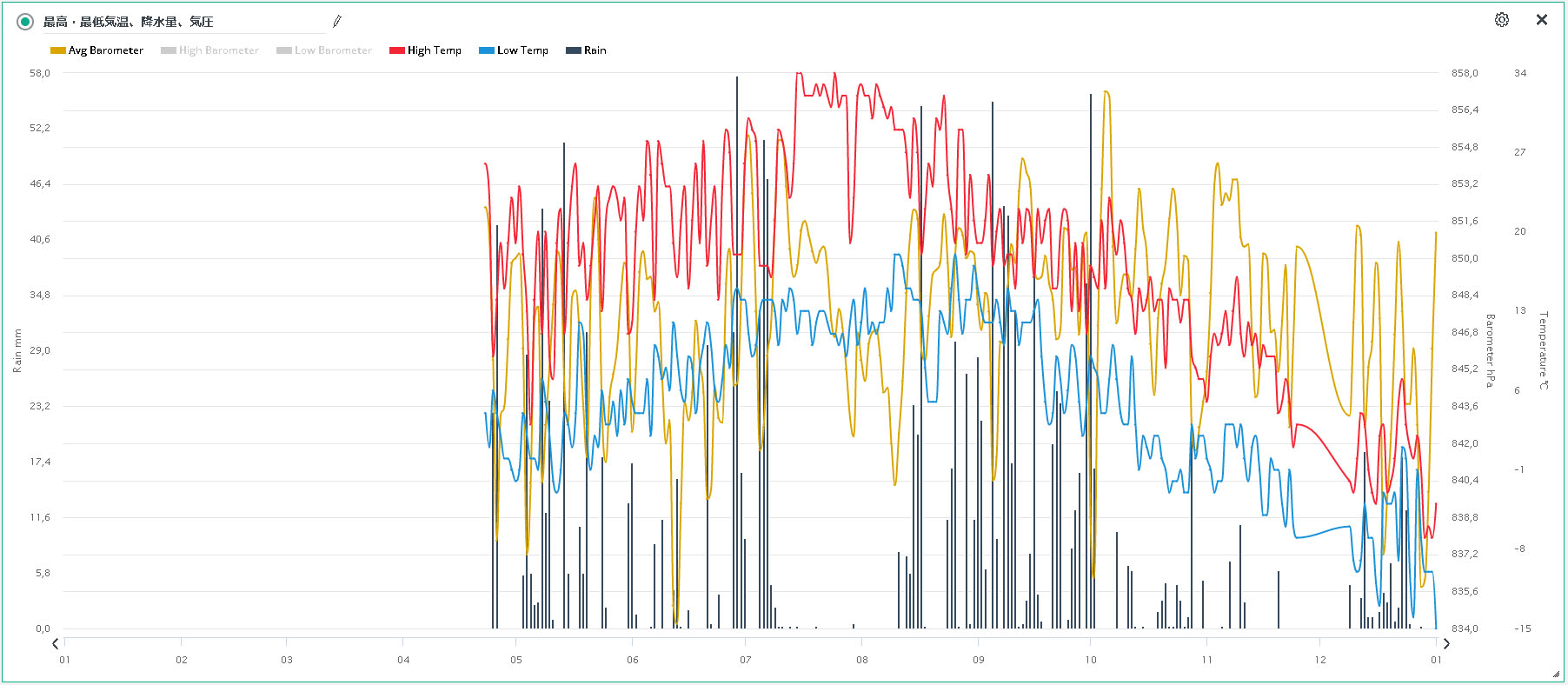Viewport: 1568px width, 685px height.
Task: Click Rain mm axis title
Action: (17, 350)
